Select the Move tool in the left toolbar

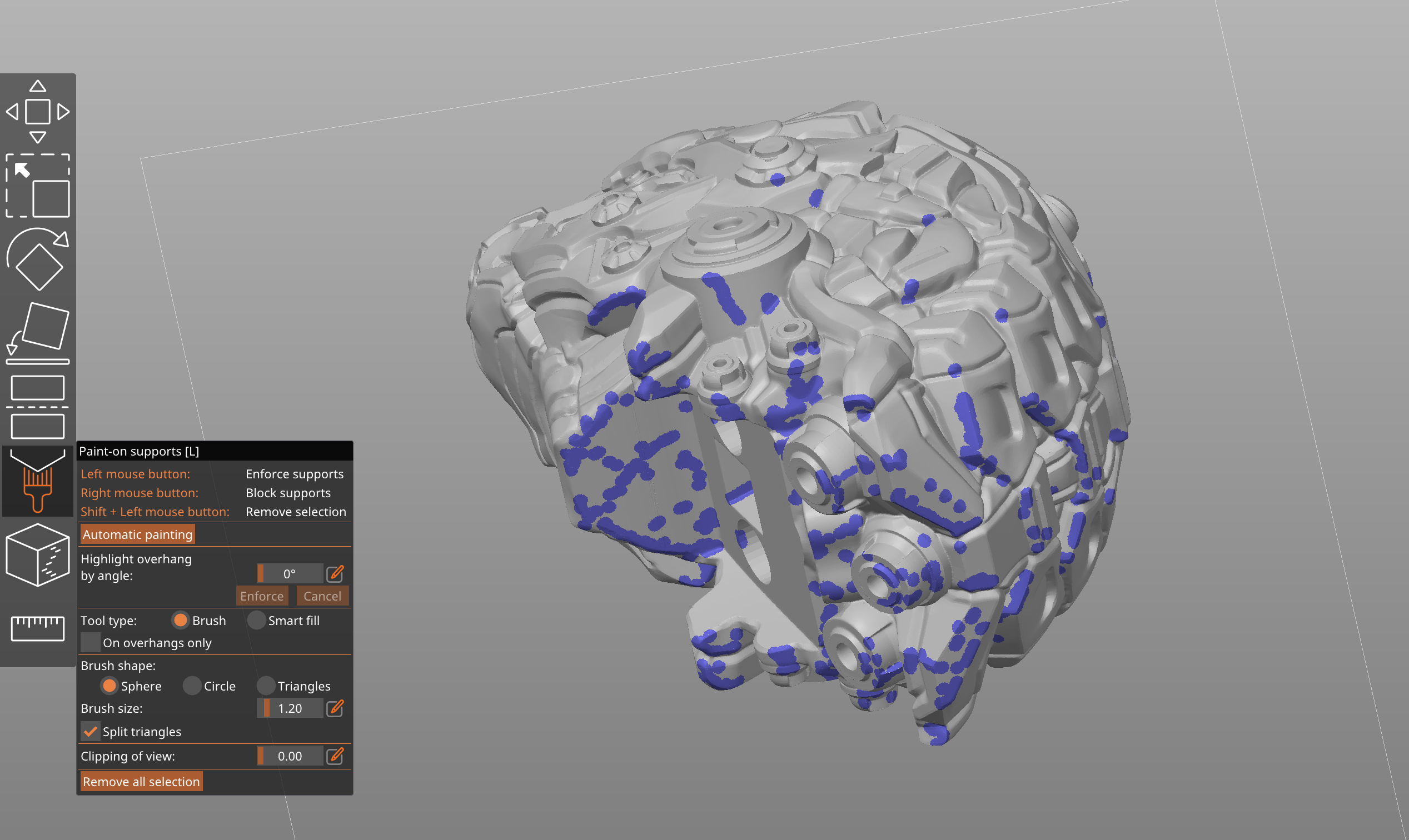(37, 112)
